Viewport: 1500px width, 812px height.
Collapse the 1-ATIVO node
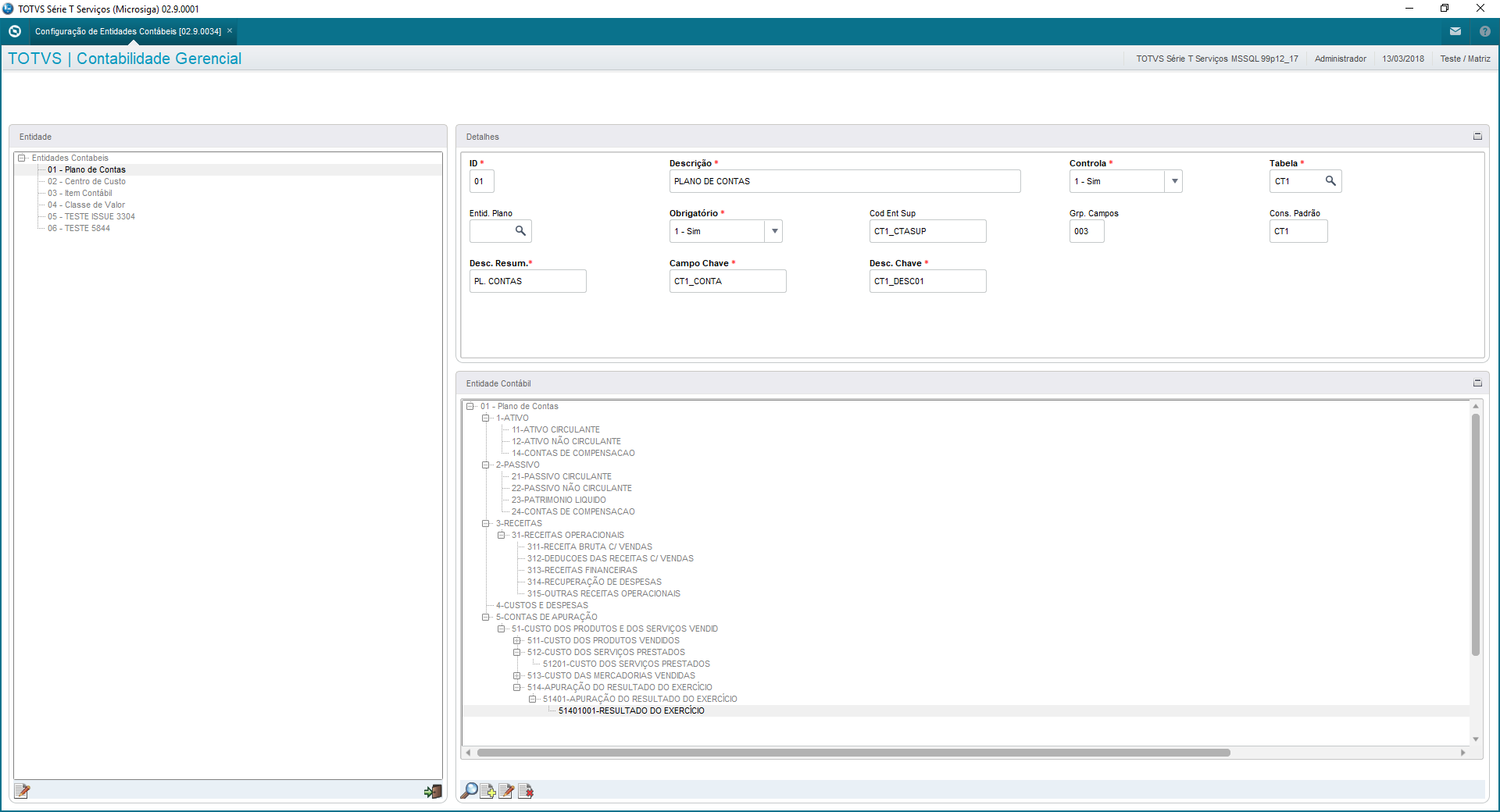coord(486,418)
